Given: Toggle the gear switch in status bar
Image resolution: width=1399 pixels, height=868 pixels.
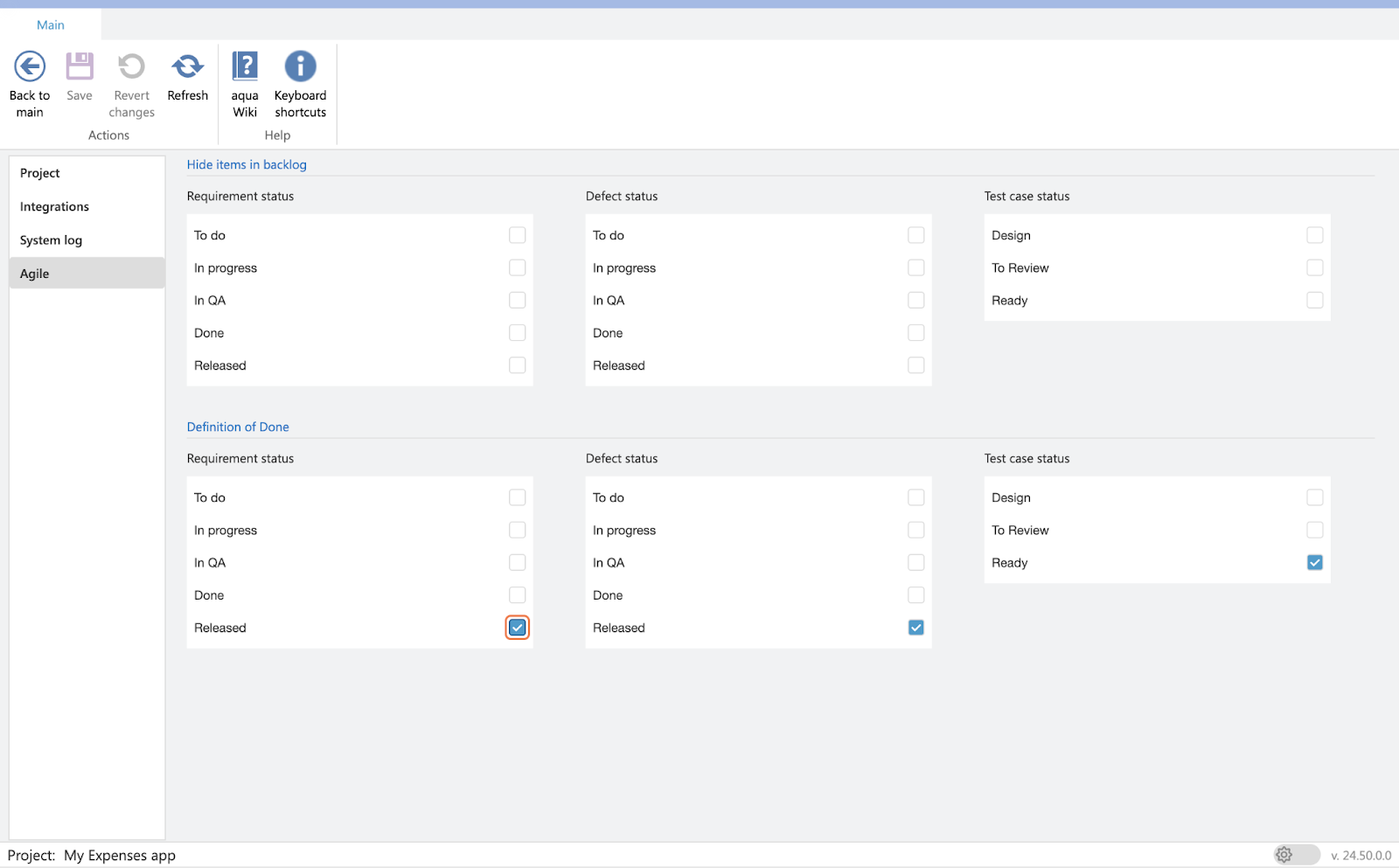Looking at the screenshot, I should (x=1296, y=855).
